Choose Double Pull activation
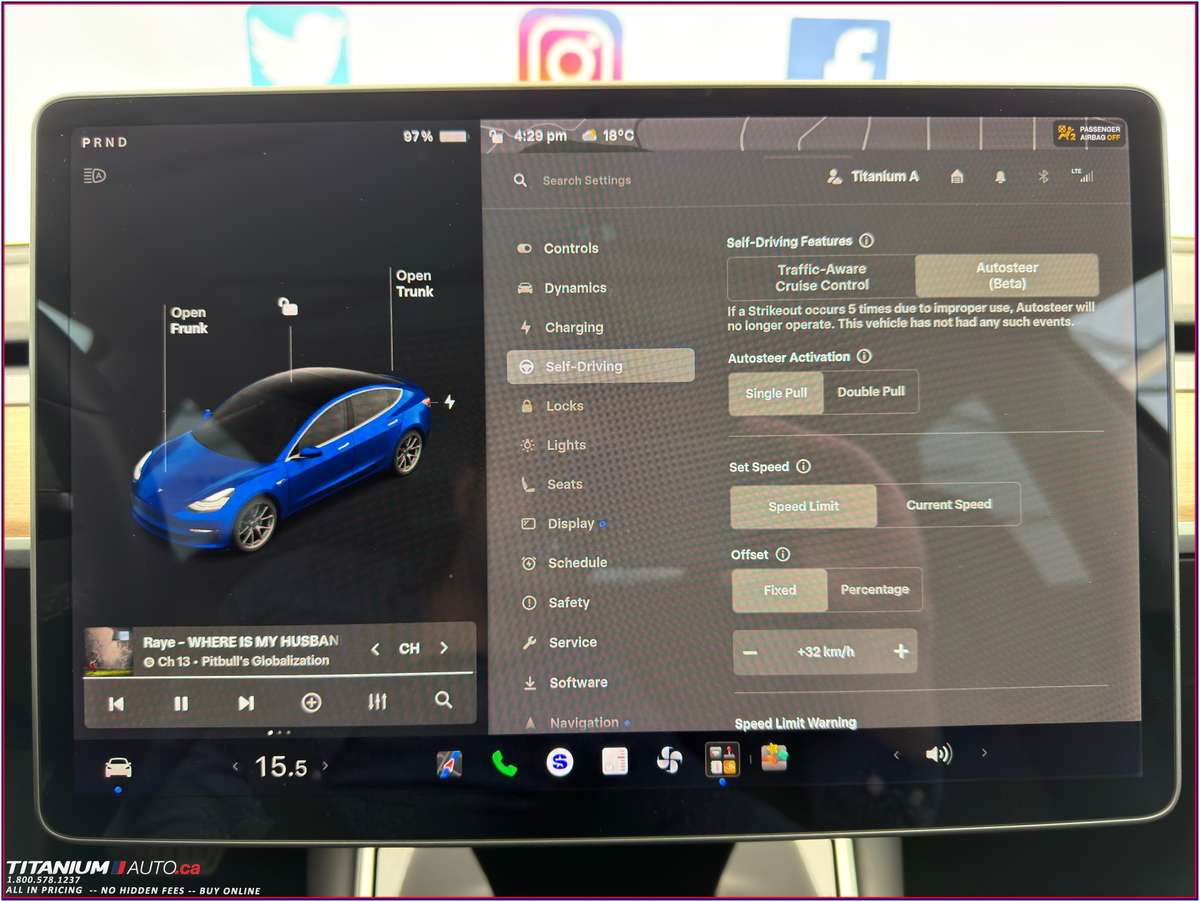Image resolution: width=1200 pixels, height=902 pixels. (x=871, y=392)
